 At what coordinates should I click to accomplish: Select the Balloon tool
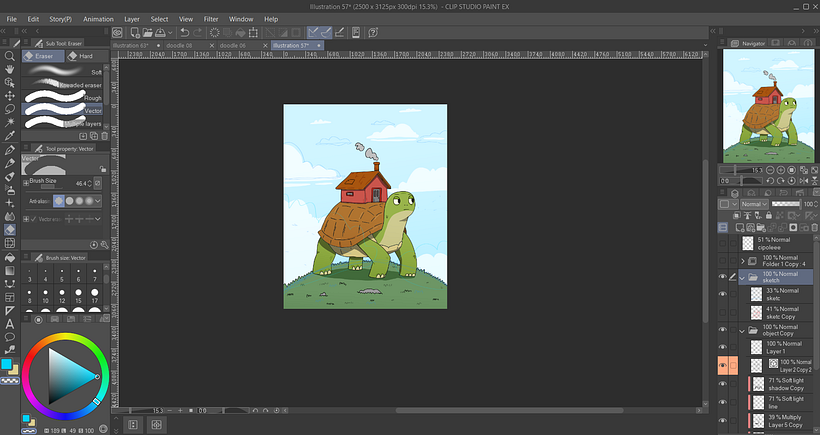click(x=9, y=337)
